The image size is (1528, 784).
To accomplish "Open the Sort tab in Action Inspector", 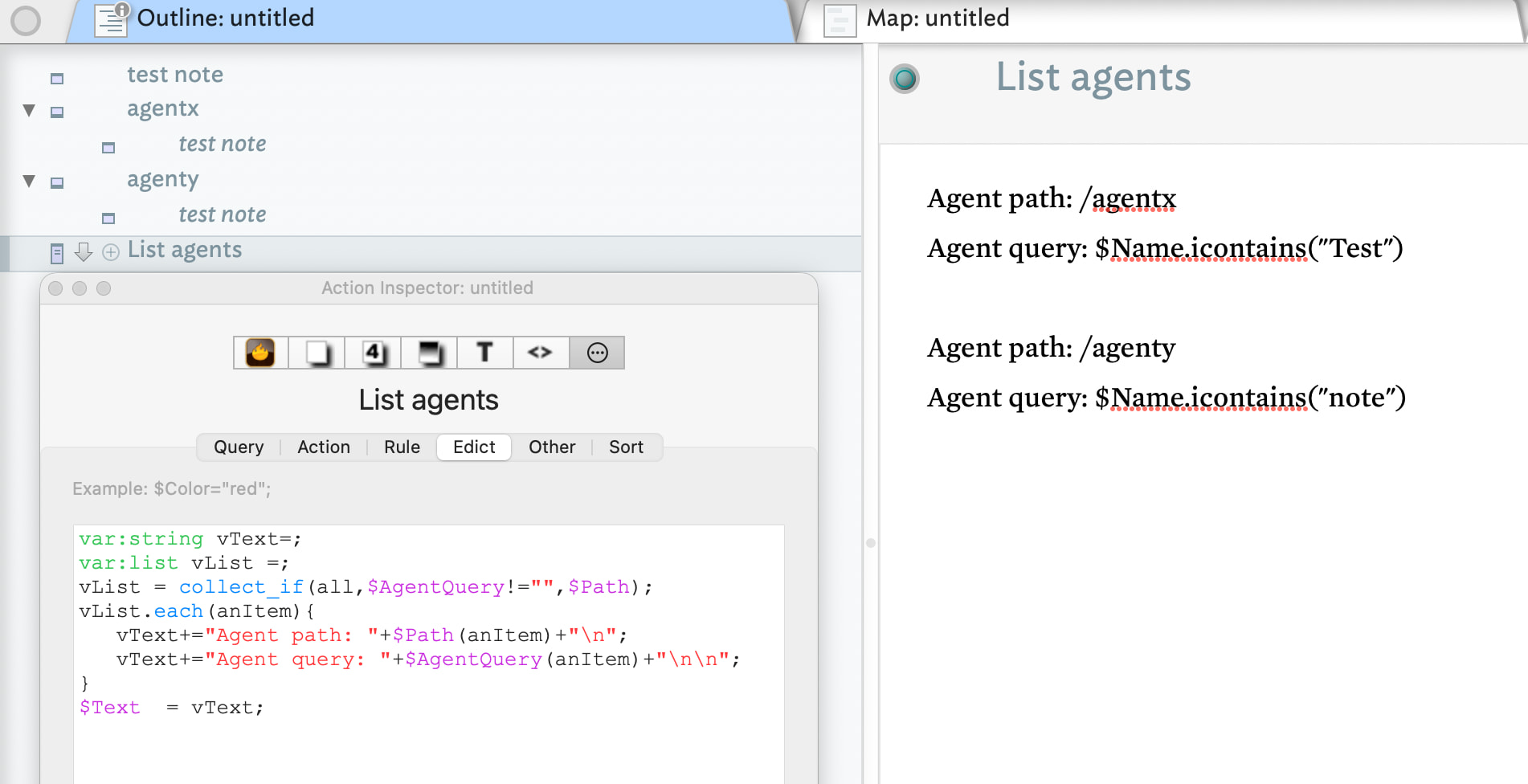I will pos(626,447).
